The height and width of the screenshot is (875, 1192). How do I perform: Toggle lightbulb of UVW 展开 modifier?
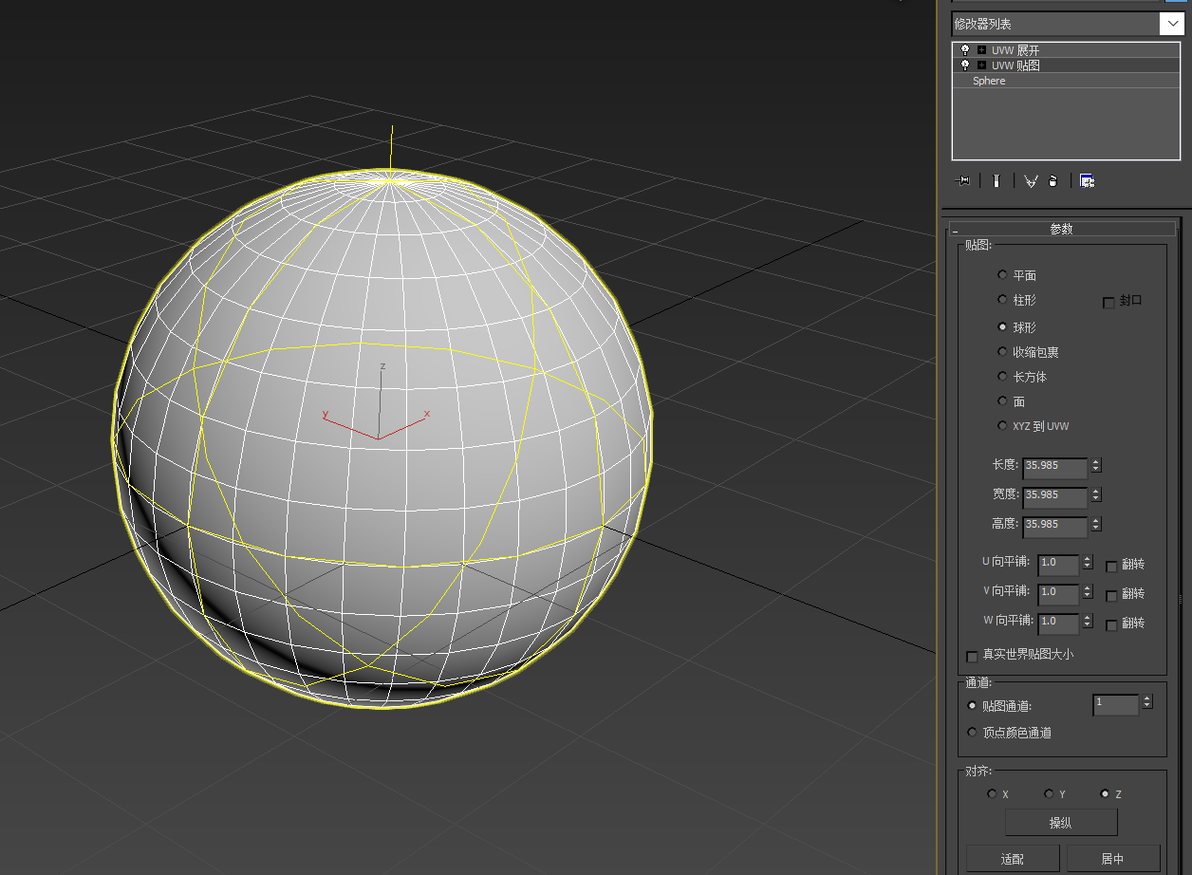click(965, 50)
